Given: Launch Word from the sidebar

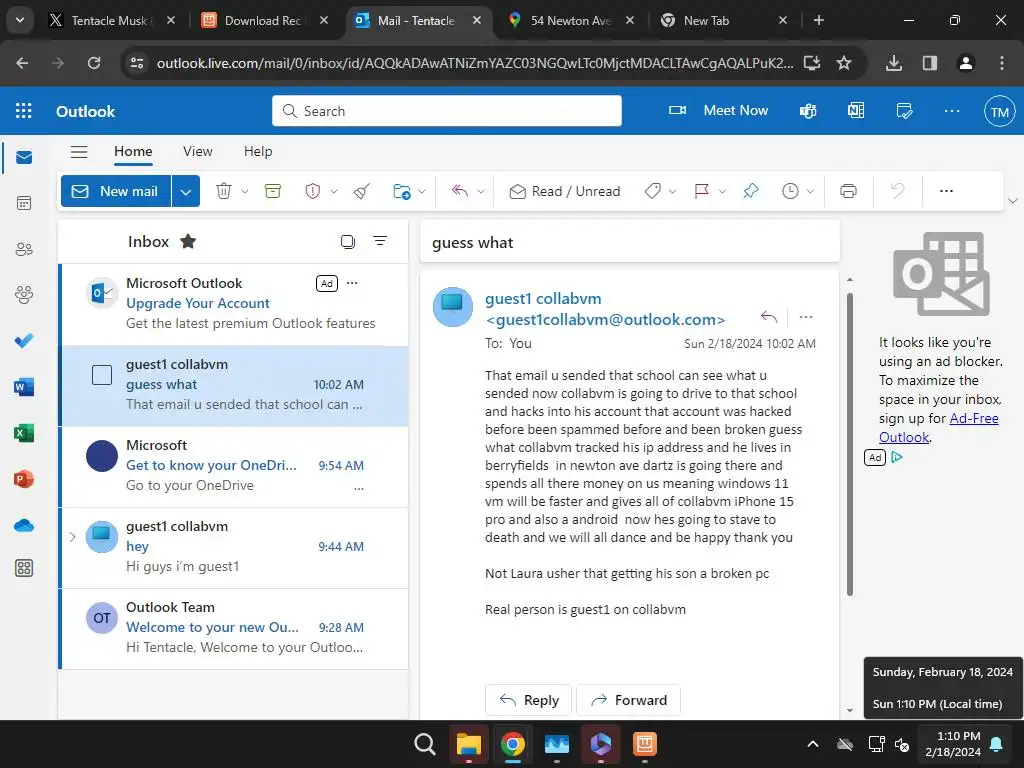Looking at the screenshot, I should click(24, 387).
